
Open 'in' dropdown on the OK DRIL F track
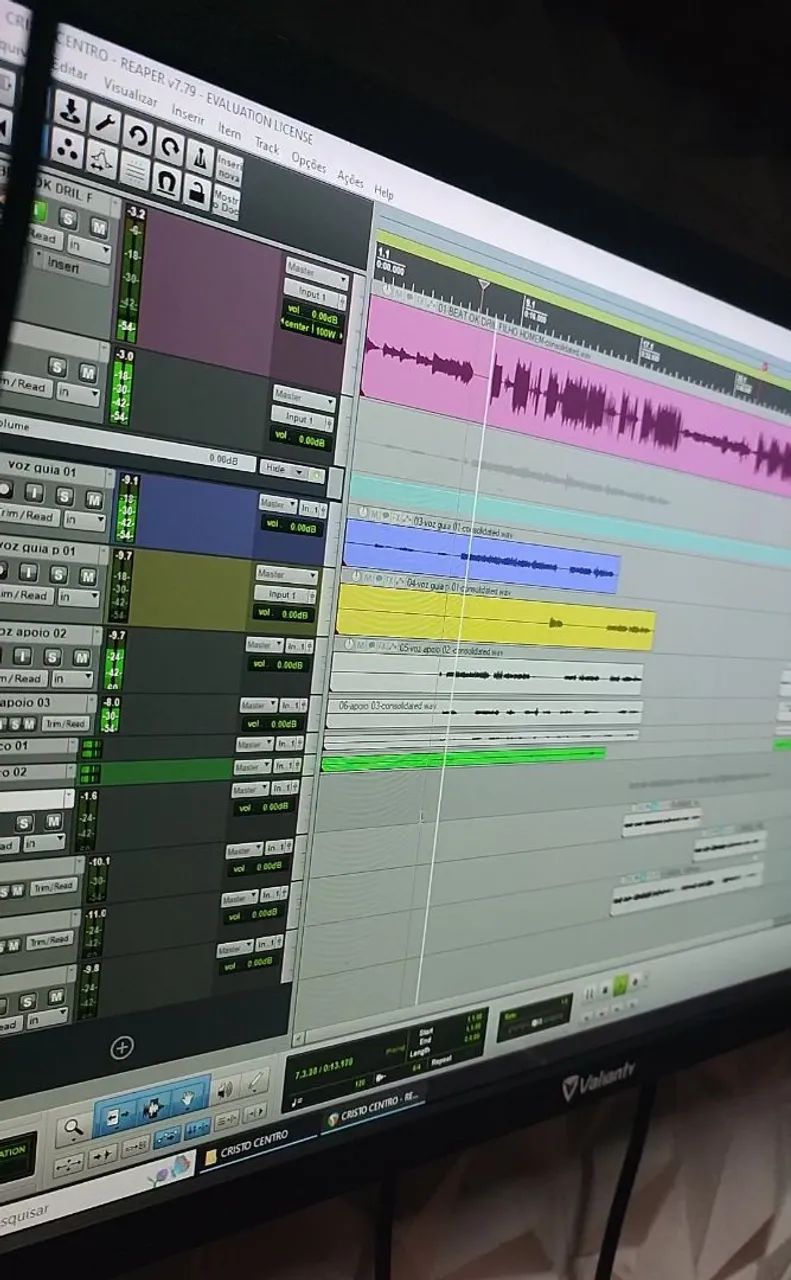click(88, 249)
